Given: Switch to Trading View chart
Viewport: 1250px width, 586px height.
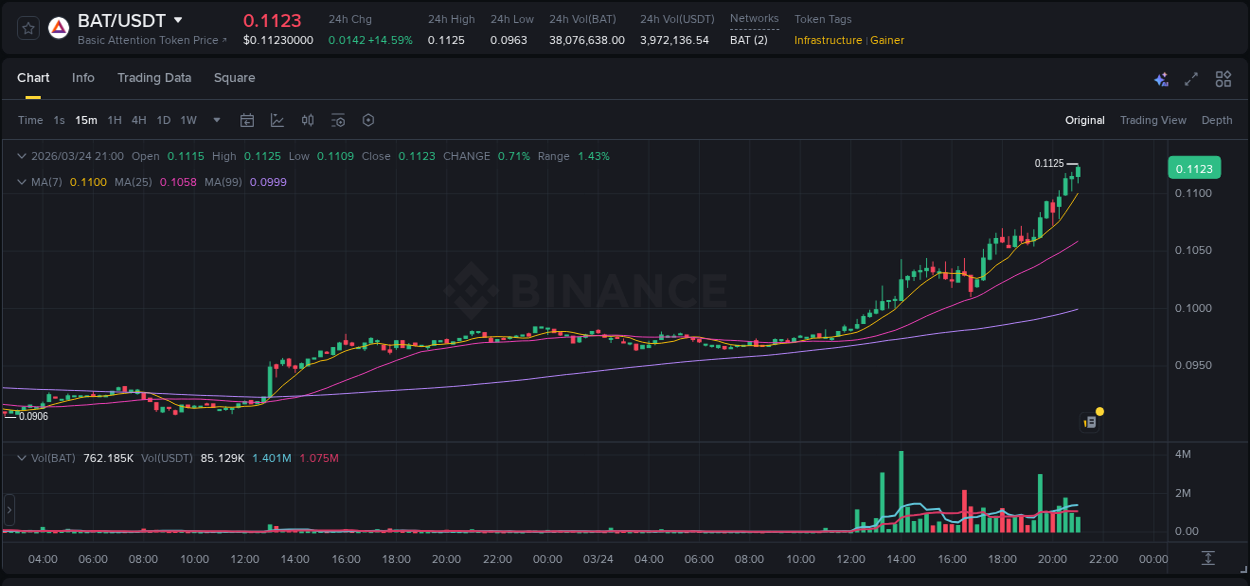Looking at the screenshot, I should click(1153, 120).
